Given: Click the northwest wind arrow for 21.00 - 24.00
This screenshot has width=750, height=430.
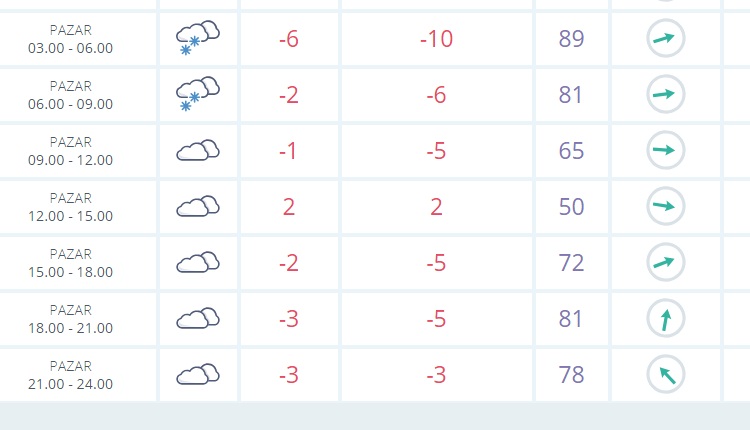Looking at the screenshot, I should coord(665,374).
